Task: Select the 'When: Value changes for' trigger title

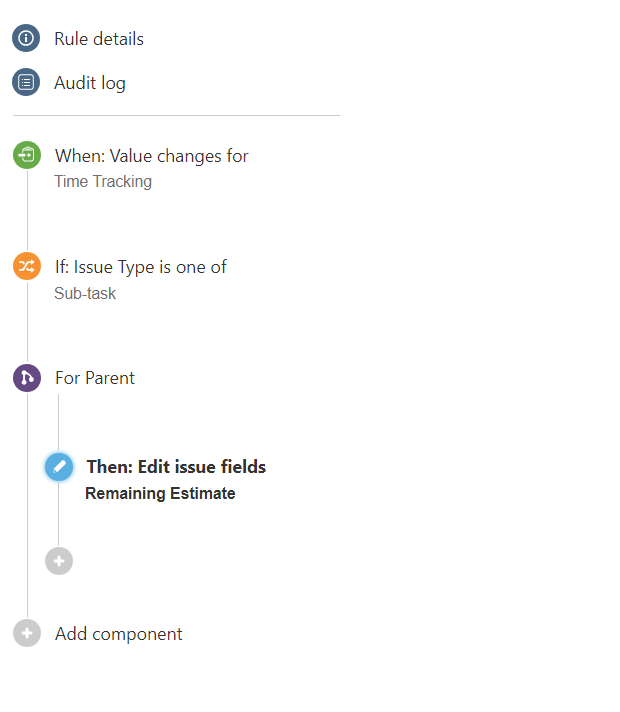Action: (x=152, y=156)
